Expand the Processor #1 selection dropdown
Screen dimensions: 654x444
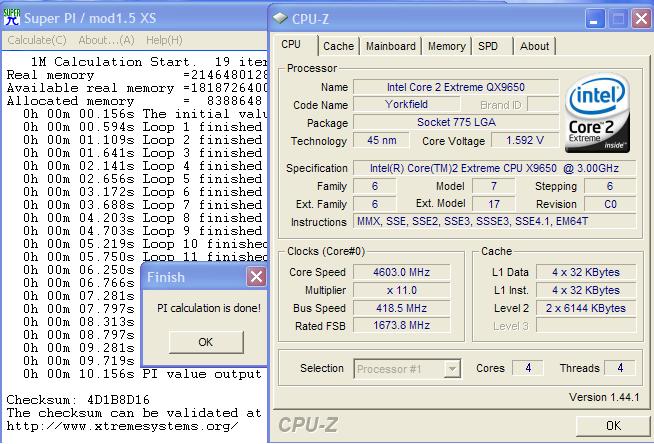[x=452, y=369]
